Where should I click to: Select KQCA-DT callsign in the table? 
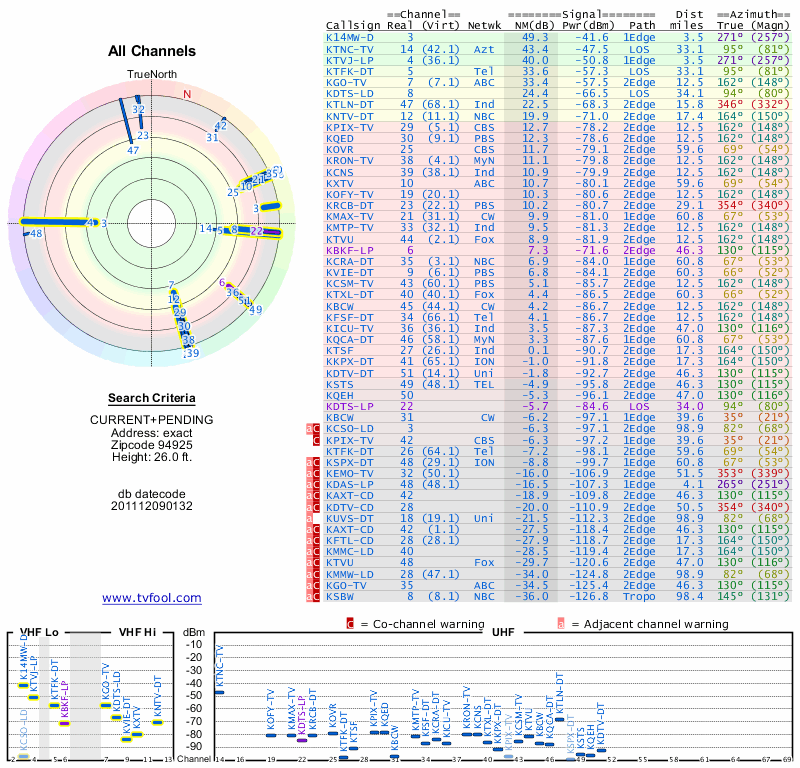click(x=350, y=339)
